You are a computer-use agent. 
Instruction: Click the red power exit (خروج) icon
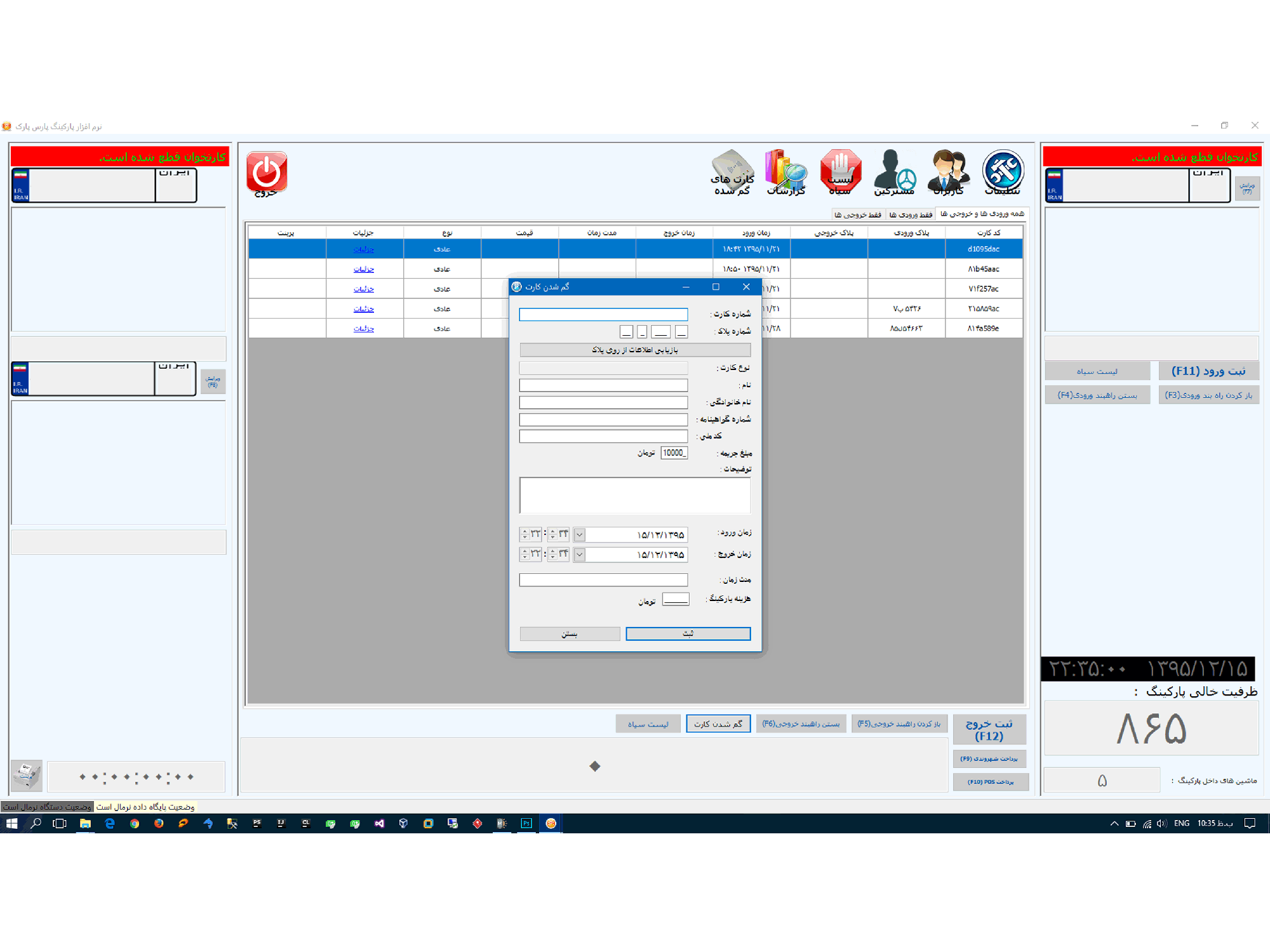point(267,172)
